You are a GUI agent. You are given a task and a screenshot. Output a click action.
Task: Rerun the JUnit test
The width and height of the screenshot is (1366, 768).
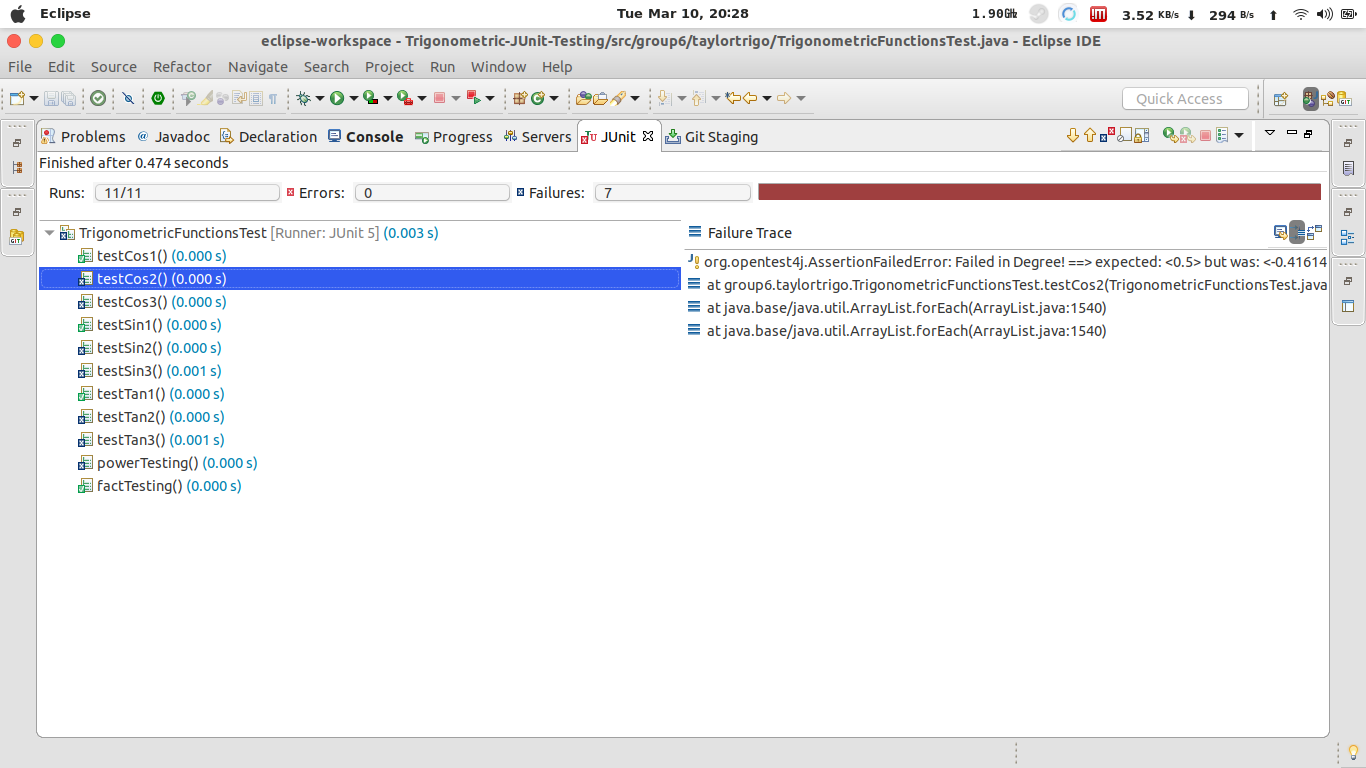[1170, 135]
